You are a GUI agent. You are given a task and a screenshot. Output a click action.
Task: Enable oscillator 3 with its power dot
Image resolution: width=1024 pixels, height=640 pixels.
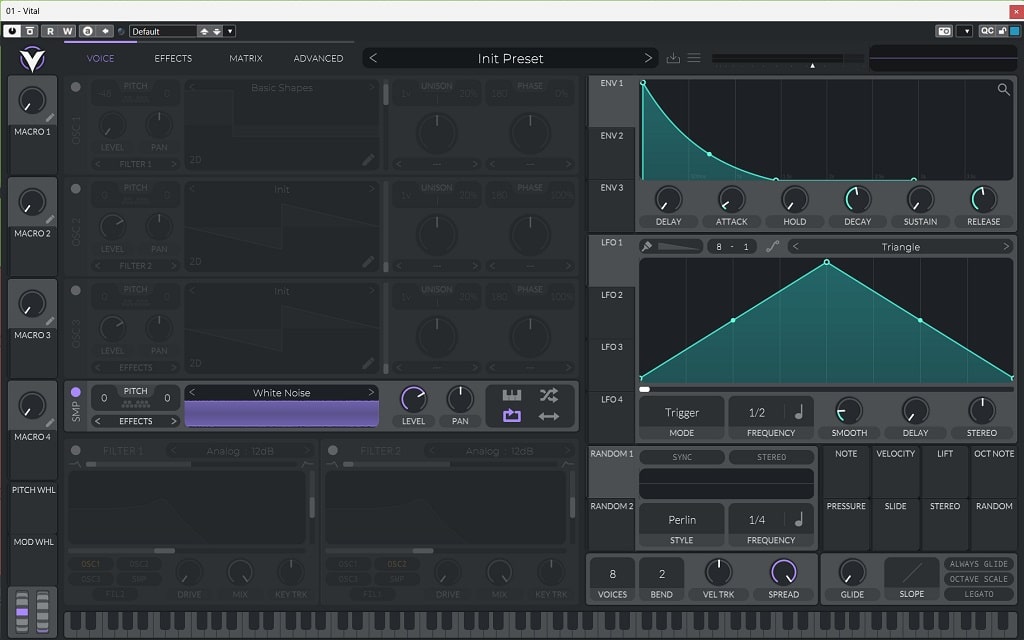pyautogui.click(x=76, y=291)
